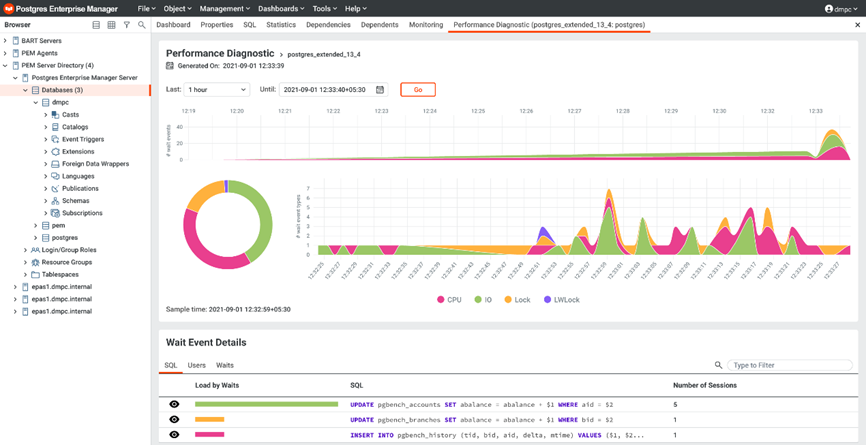Switch to the Statistics tab
Image resolution: width=866 pixels, height=445 pixels.
pos(281,25)
